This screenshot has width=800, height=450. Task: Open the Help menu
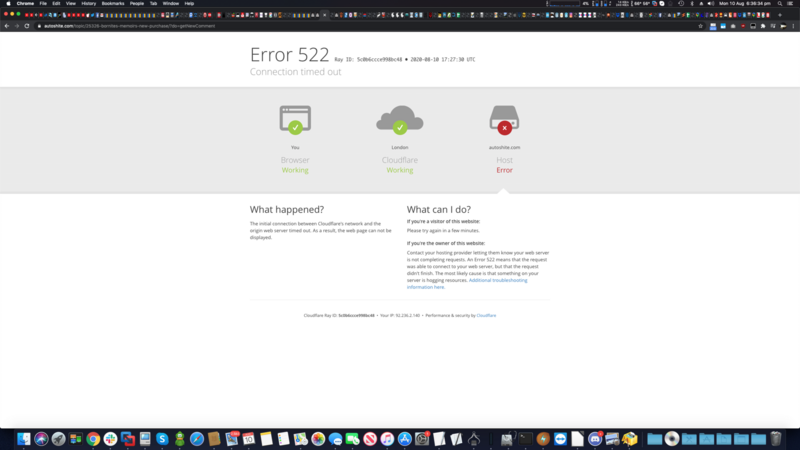point(189,4)
